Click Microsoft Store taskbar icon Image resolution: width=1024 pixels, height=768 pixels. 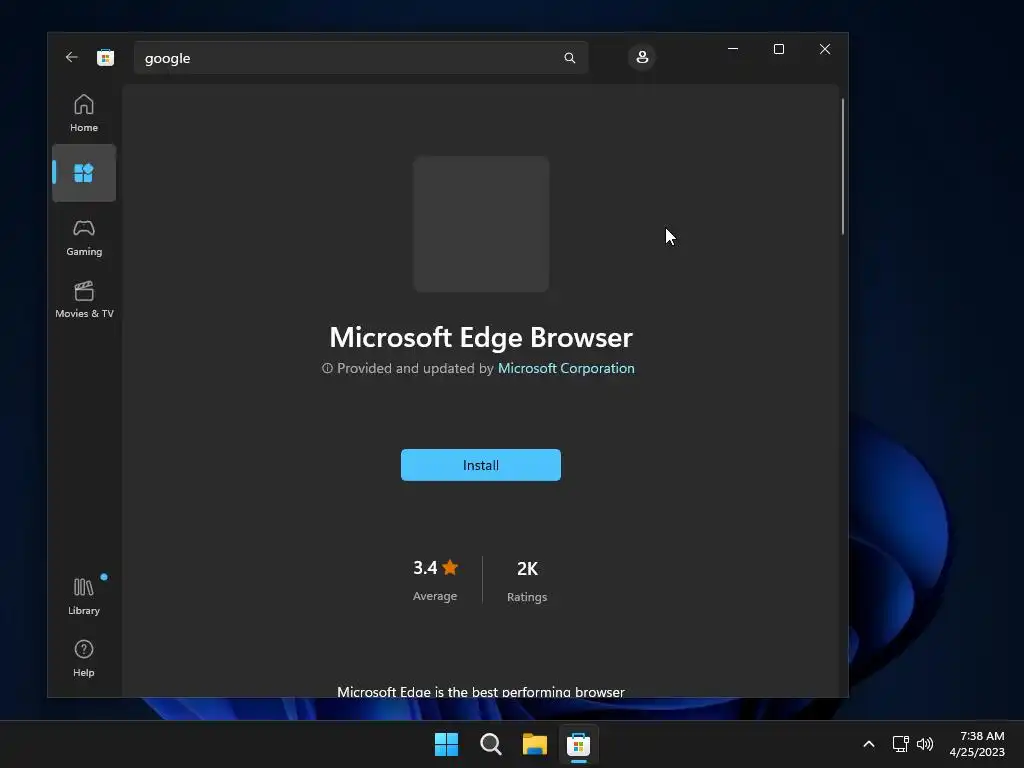(x=579, y=744)
